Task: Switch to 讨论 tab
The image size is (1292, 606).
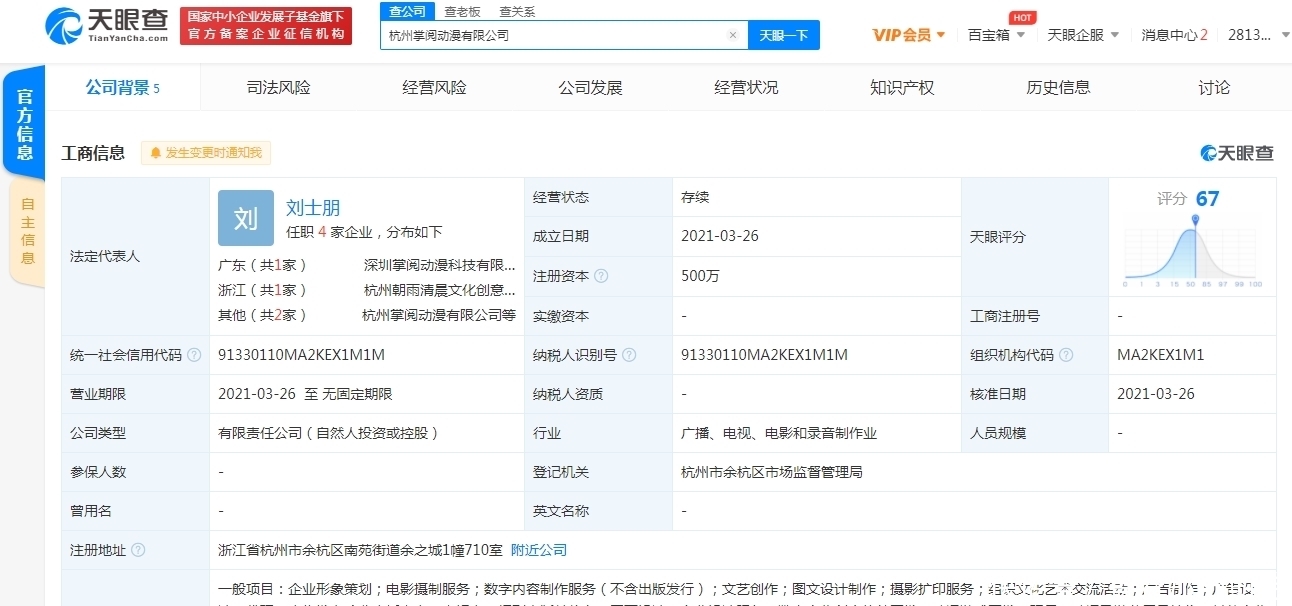Action: (1214, 88)
